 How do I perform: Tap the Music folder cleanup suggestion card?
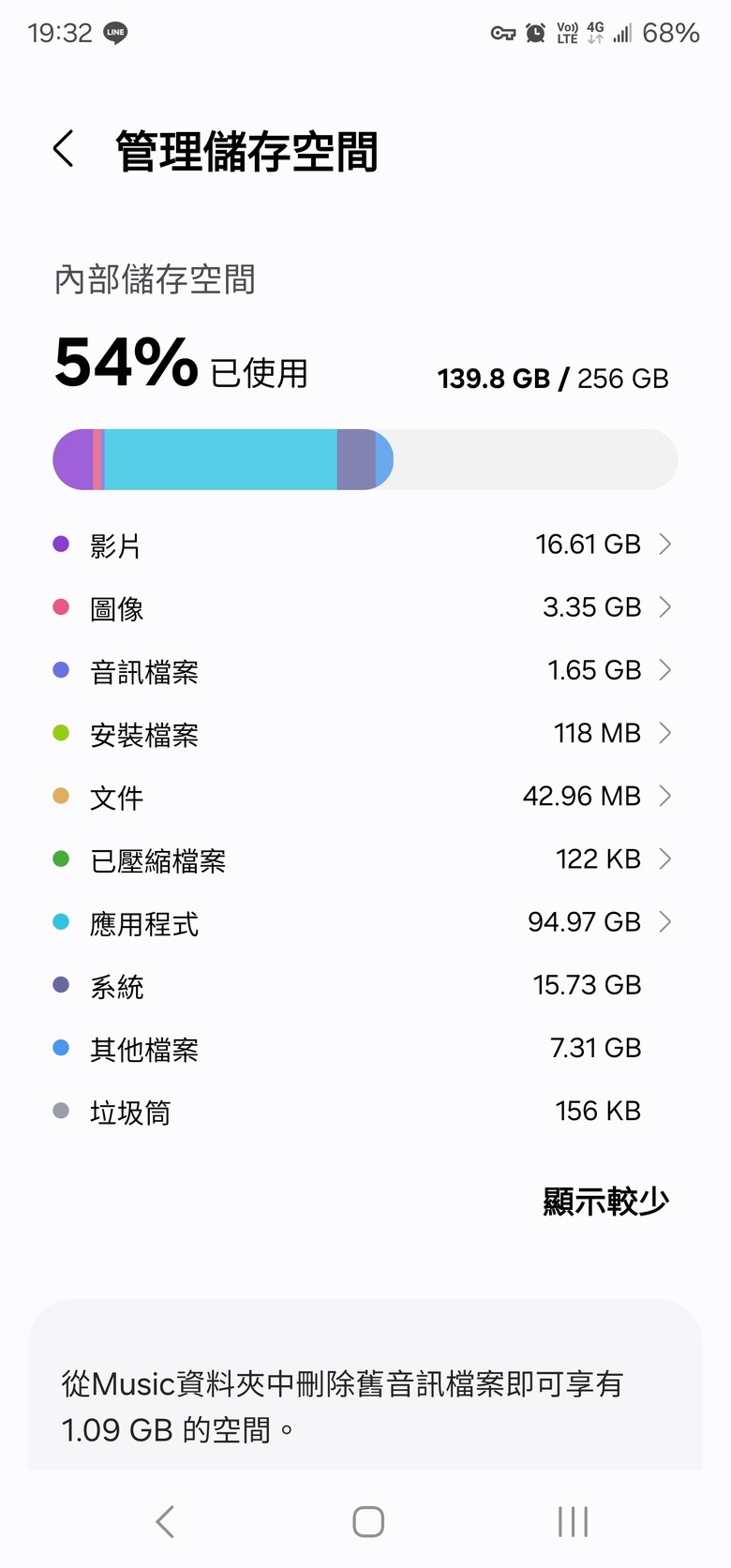point(365,1385)
